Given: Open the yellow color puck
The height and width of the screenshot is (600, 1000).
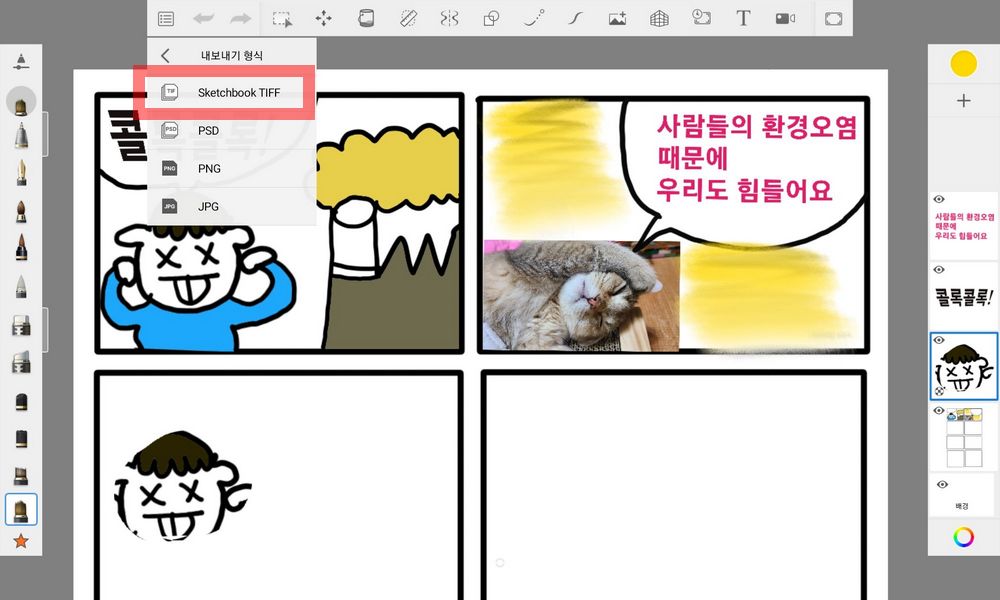Looking at the screenshot, I should click(964, 64).
